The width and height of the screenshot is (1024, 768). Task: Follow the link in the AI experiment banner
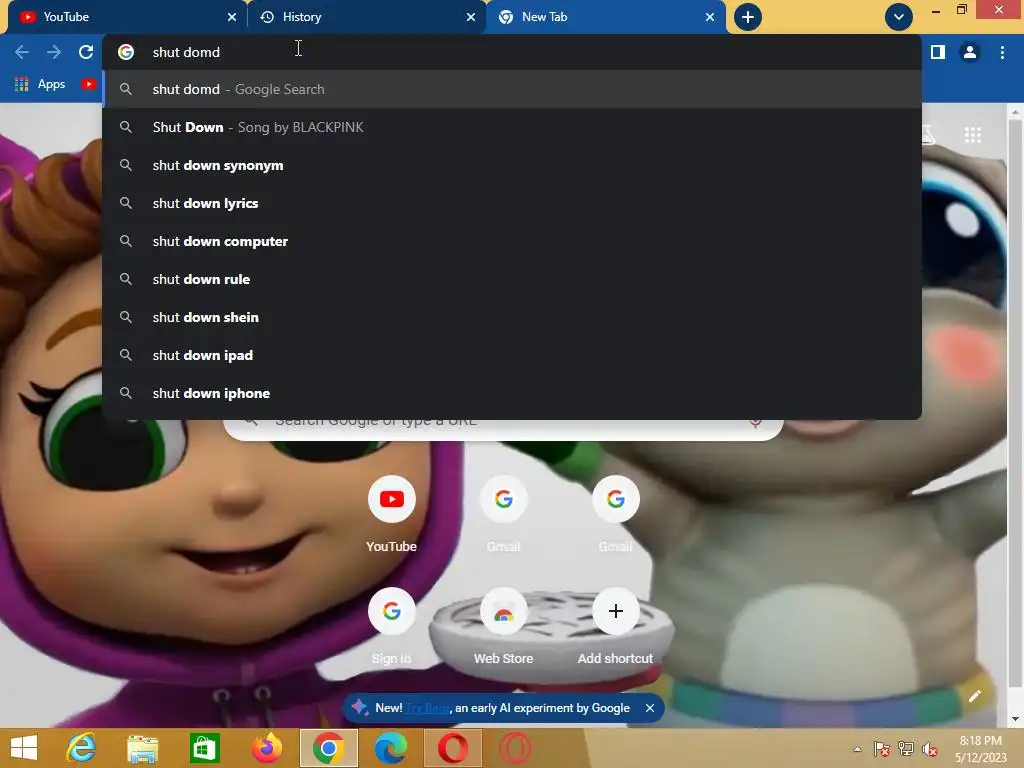click(427, 708)
